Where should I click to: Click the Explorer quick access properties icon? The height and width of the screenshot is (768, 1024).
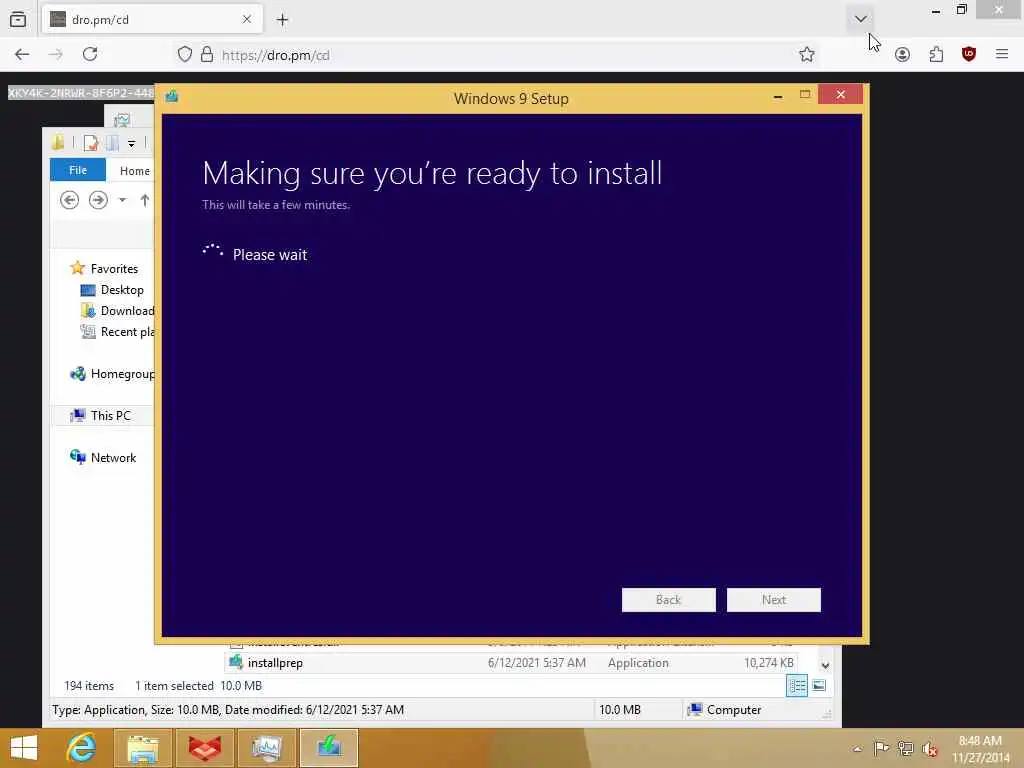pos(91,142)
